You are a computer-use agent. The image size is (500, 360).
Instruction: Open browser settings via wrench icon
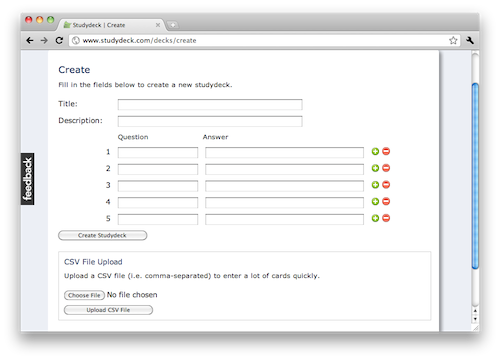[470, 41]
